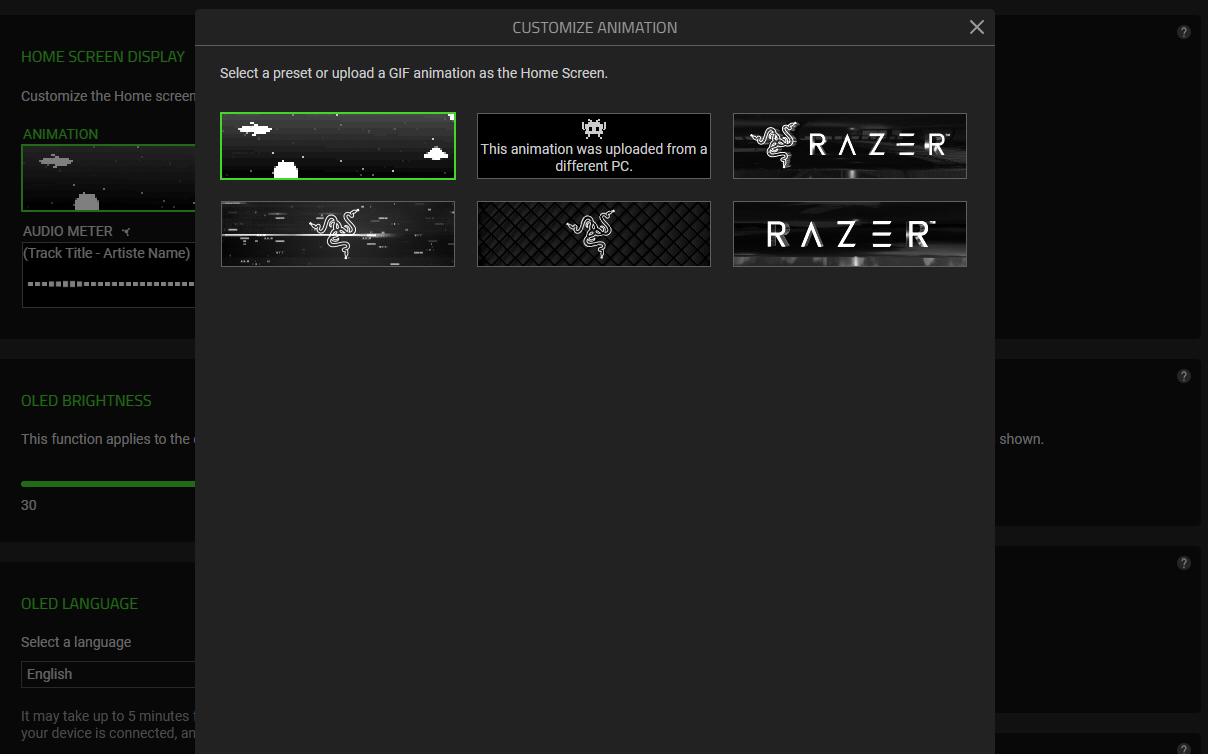The width and height of the screenshot is (1208, 754).
Task: Open help icon for Home Screen Display
Action: click(x=1184, y=32)
